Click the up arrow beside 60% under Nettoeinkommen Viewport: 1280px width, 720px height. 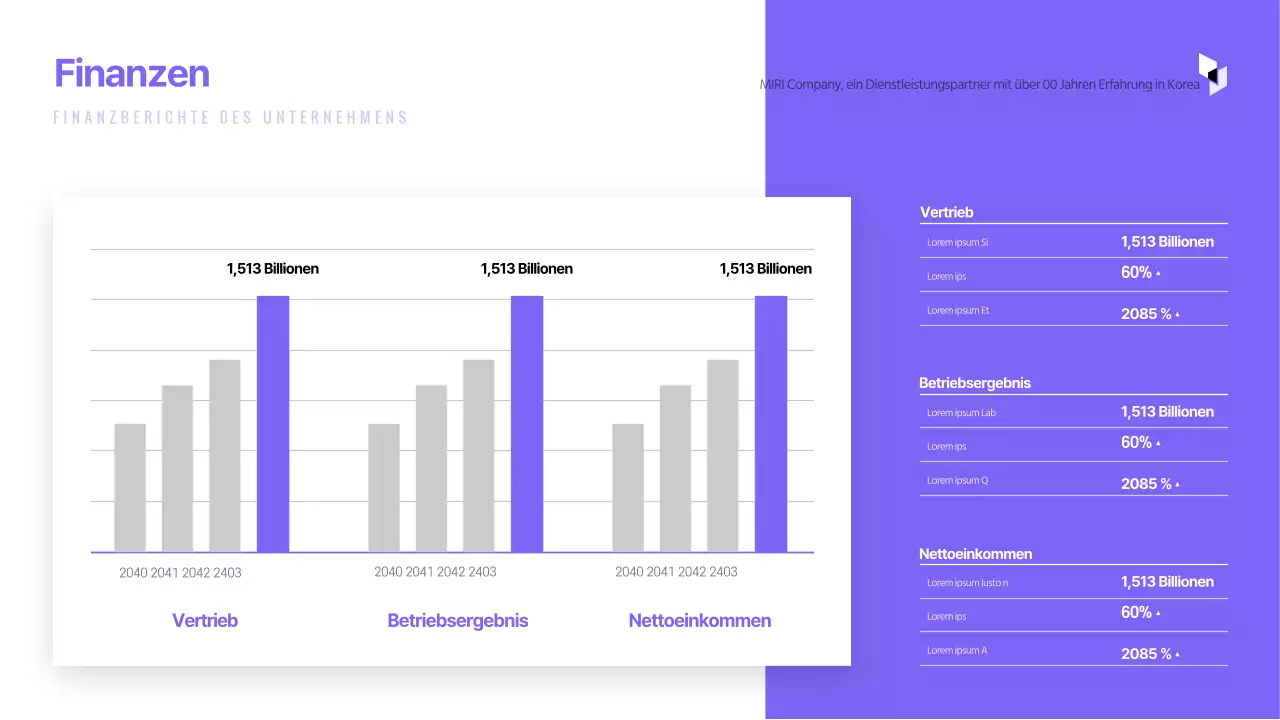pos(1158,613)
